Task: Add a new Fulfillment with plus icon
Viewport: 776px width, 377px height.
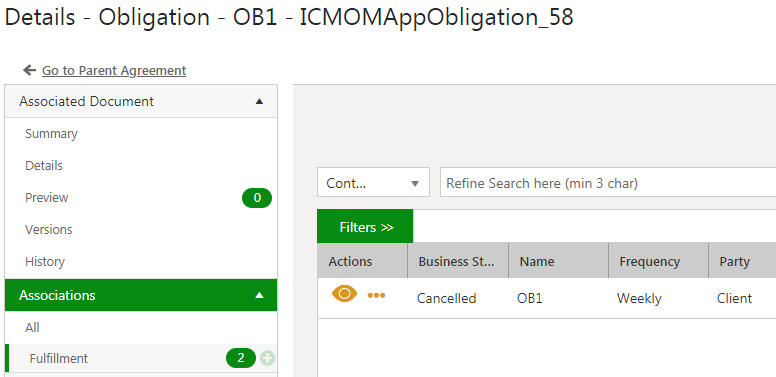Action: tap(268, 358)
